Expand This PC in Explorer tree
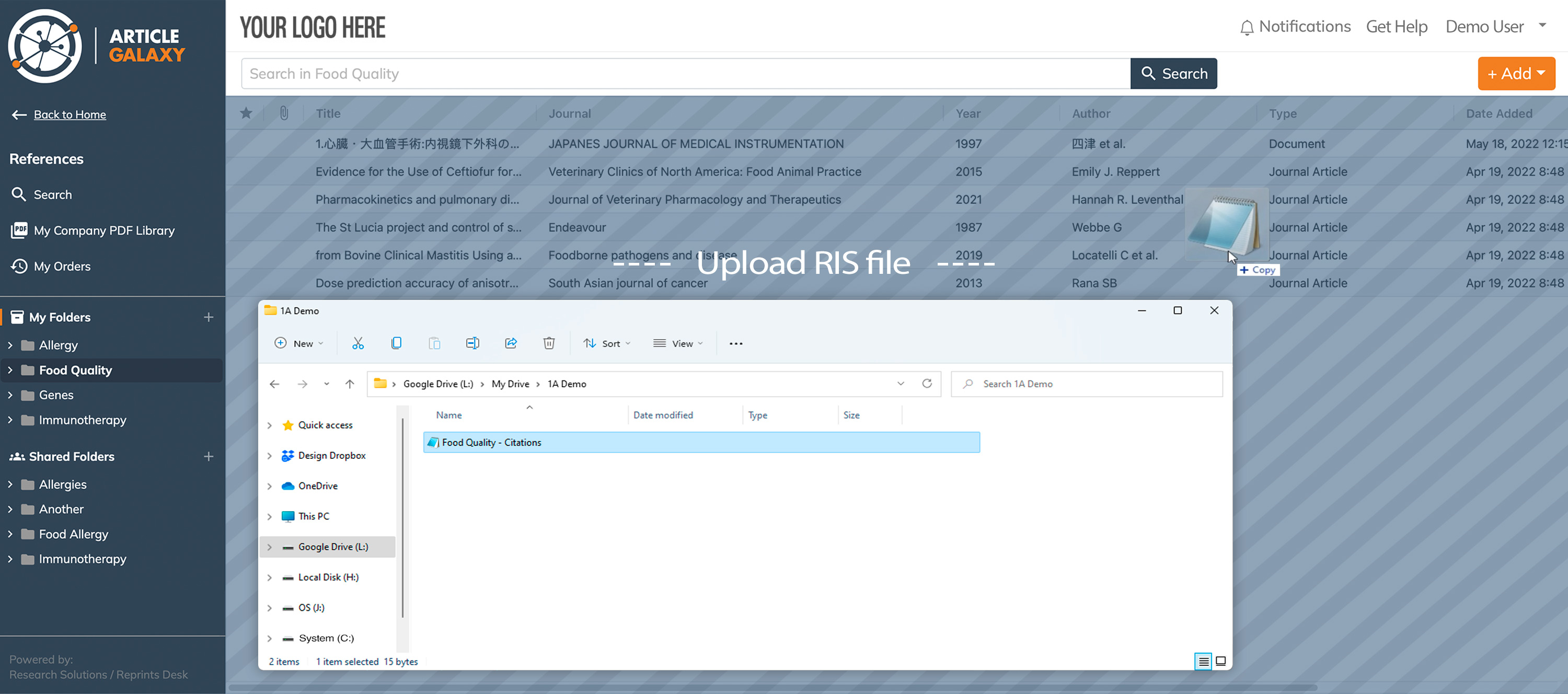 (270, 517)
